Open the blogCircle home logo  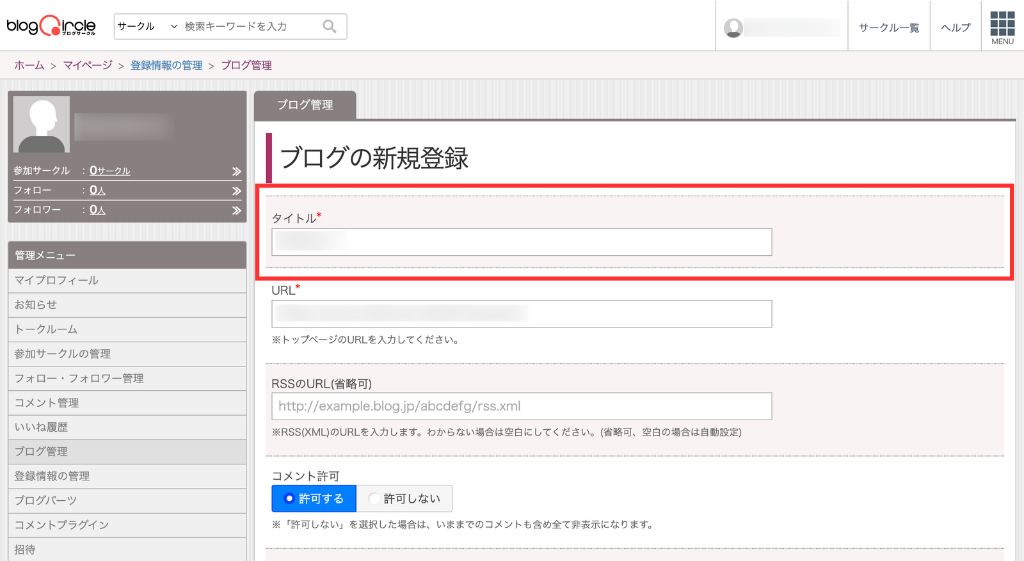tap(51, 26)
